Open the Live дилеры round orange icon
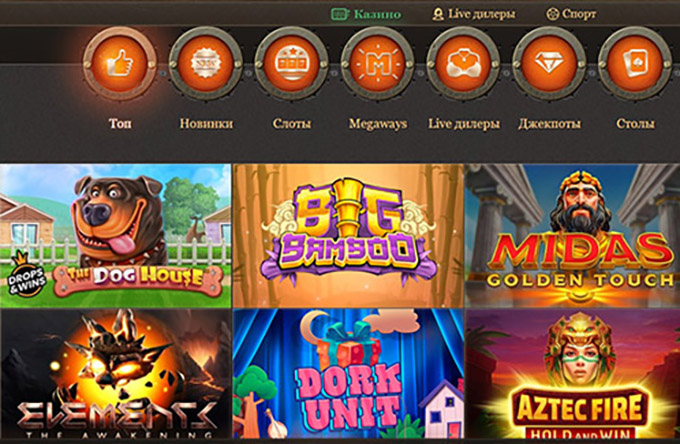Image resolution: width=680 pixels, height=444 pixels. coord(463,63)
